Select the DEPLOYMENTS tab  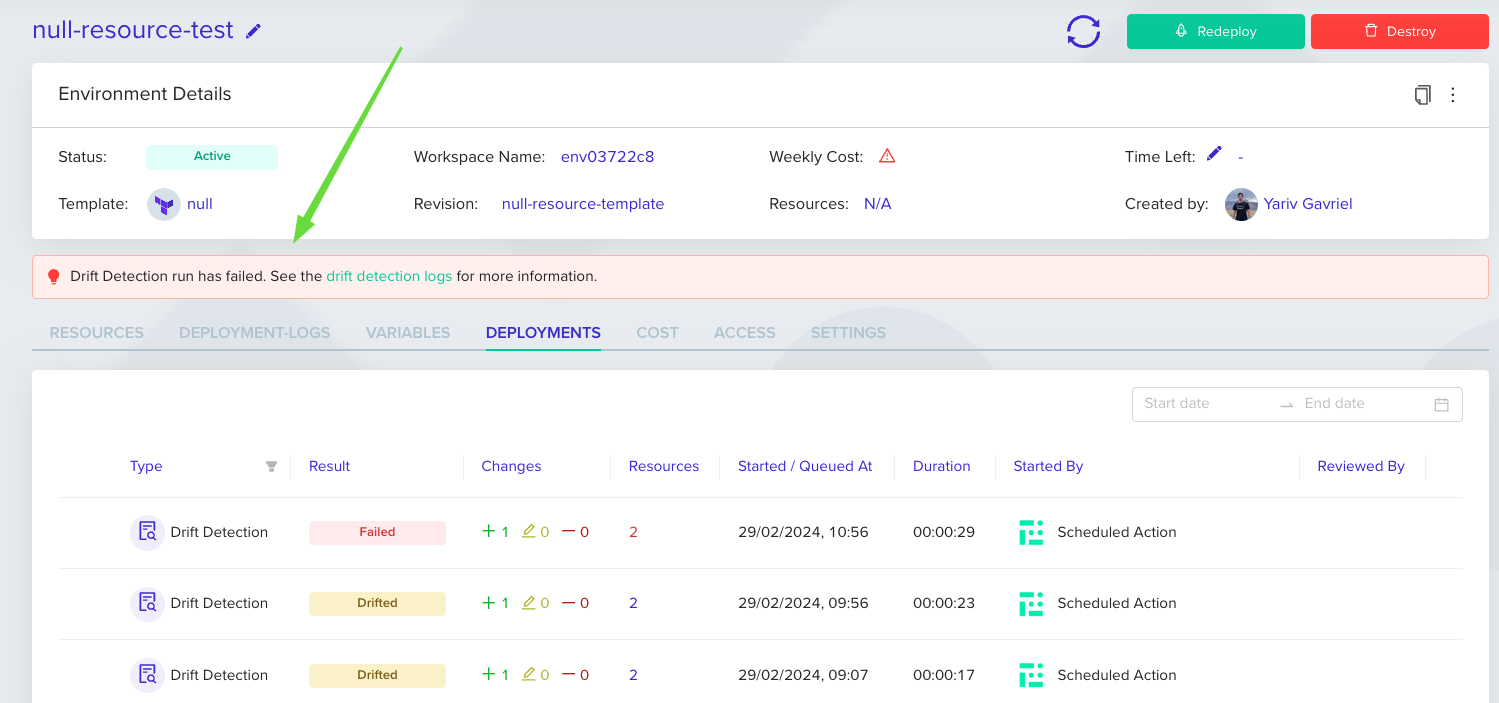coord(543,333)
